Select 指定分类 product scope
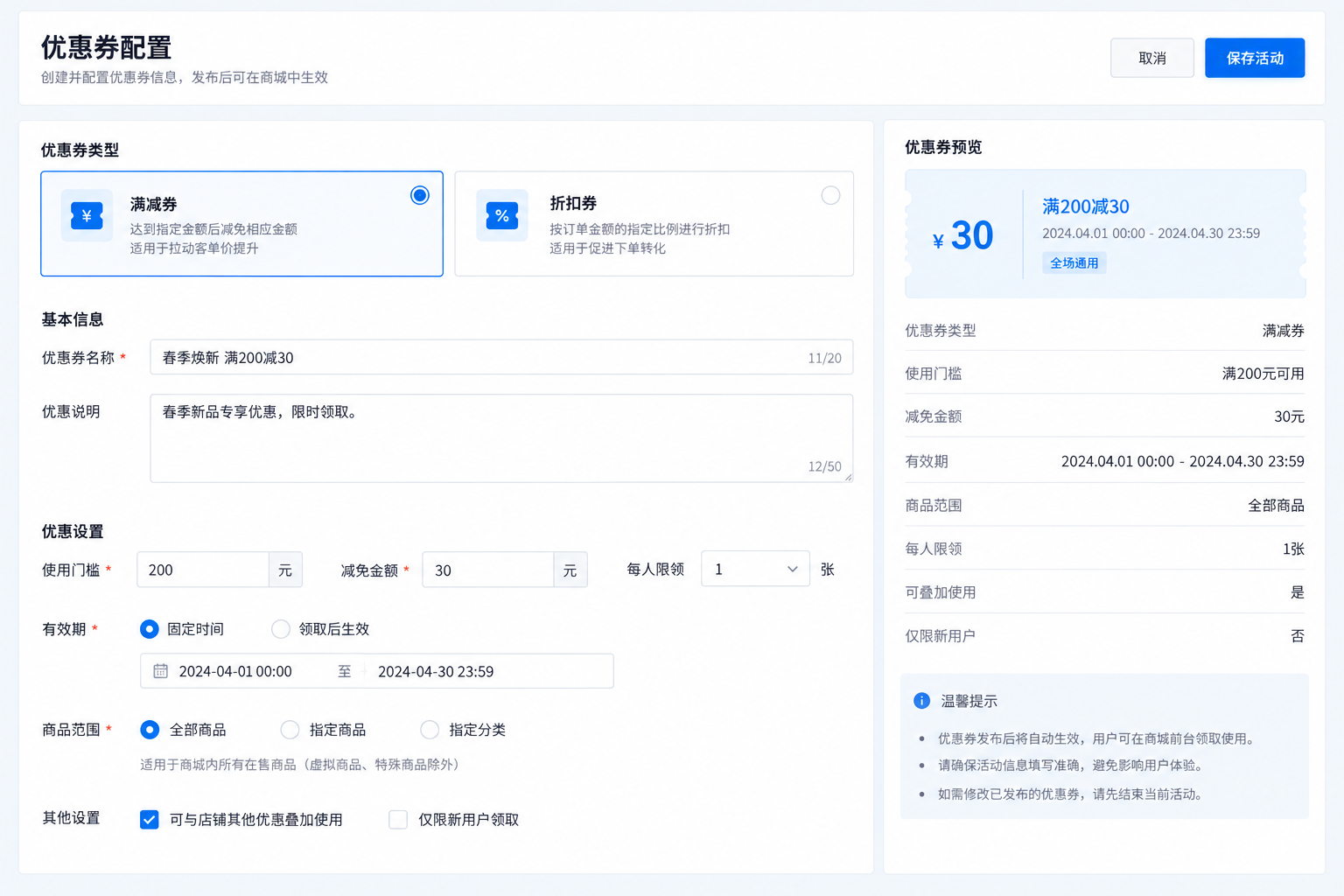 tap(430, 730)
